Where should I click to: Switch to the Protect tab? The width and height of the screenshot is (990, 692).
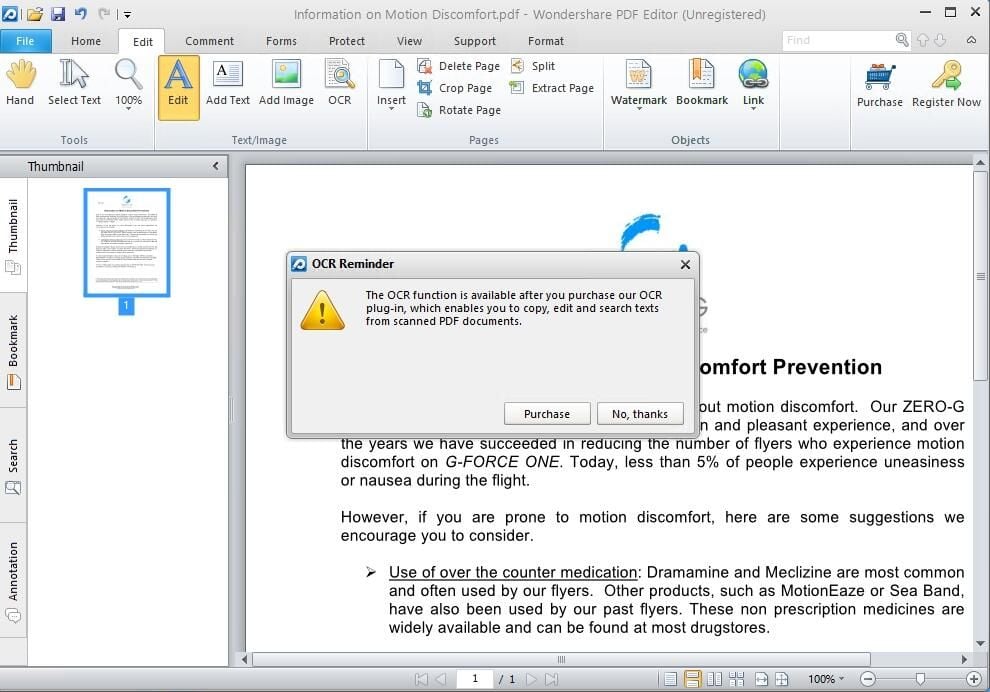coord(347,41)
